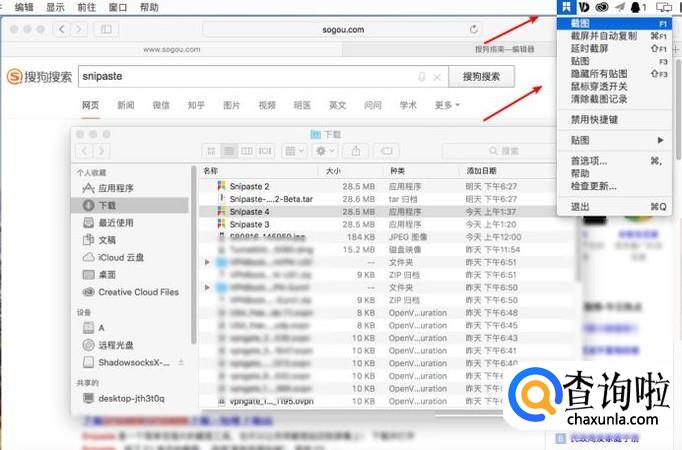
Task: Open the 帮助 menu bar item
Action: pos(149,7)
